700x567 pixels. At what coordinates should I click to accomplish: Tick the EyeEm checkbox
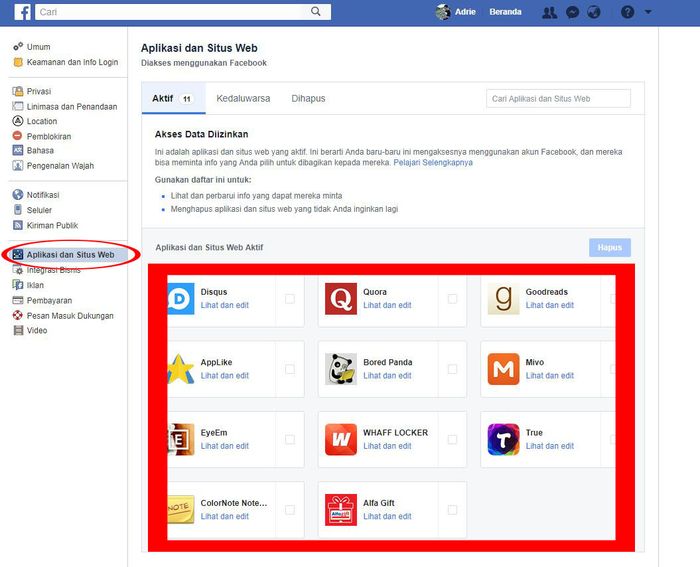(x=290, y=439)
